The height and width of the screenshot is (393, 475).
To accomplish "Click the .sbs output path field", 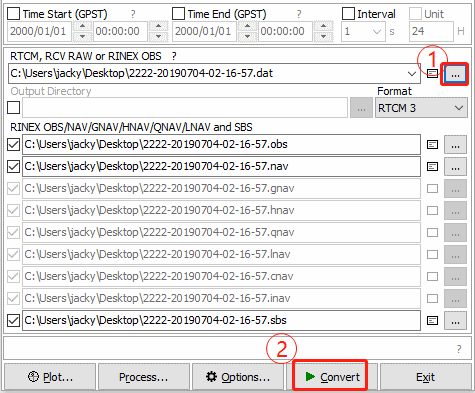I will point(221,320).
